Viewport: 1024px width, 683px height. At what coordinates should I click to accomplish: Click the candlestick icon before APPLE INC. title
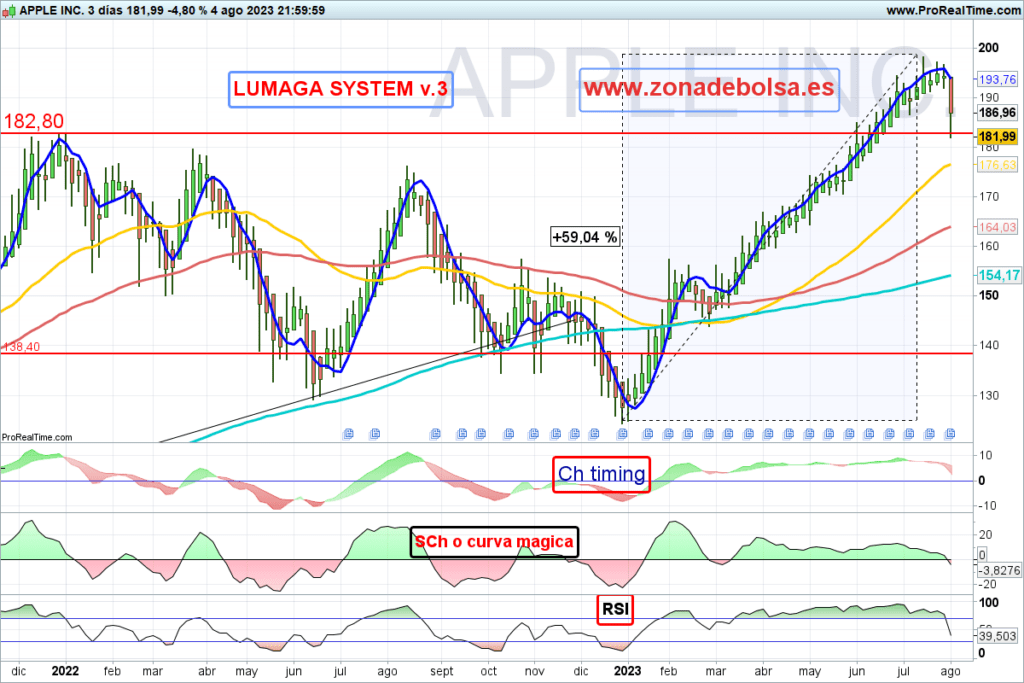8,11
